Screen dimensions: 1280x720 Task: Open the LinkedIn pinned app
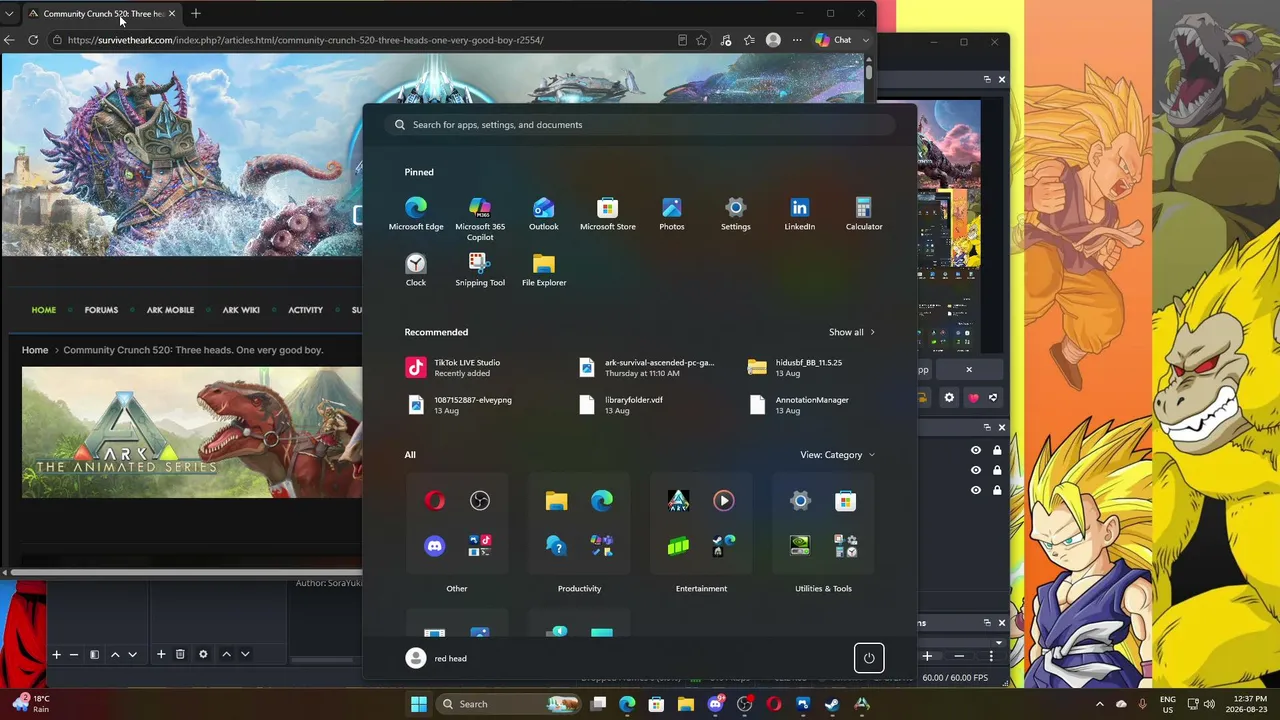coord(800,213)
